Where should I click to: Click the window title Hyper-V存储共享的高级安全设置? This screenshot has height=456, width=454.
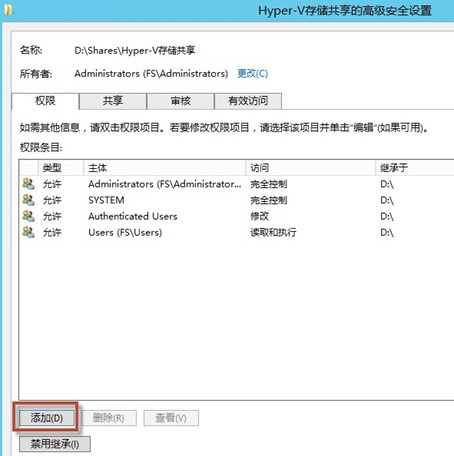(345, 11)
